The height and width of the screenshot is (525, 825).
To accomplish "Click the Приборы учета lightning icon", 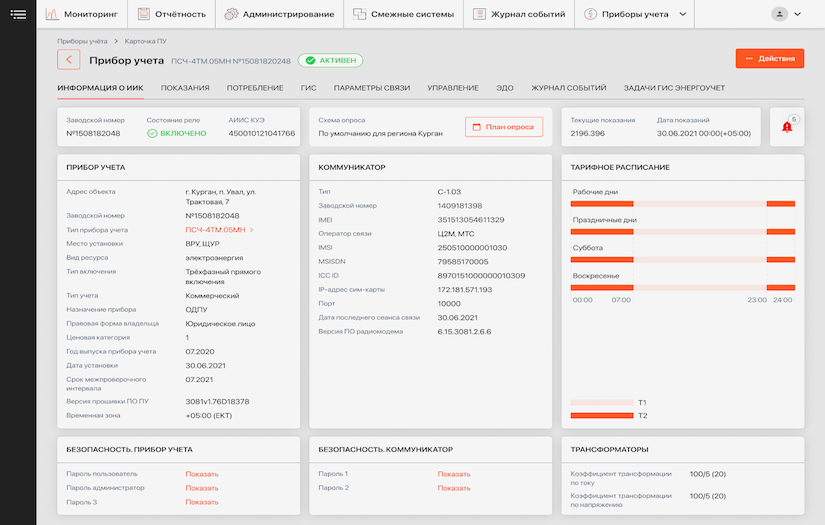I will point(590,14).
